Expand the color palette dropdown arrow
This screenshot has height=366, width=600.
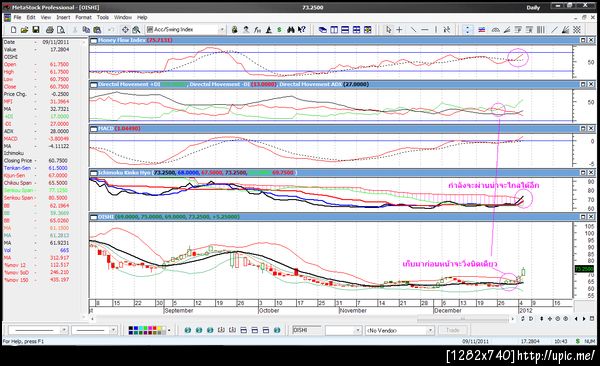(x=169, y=330)
